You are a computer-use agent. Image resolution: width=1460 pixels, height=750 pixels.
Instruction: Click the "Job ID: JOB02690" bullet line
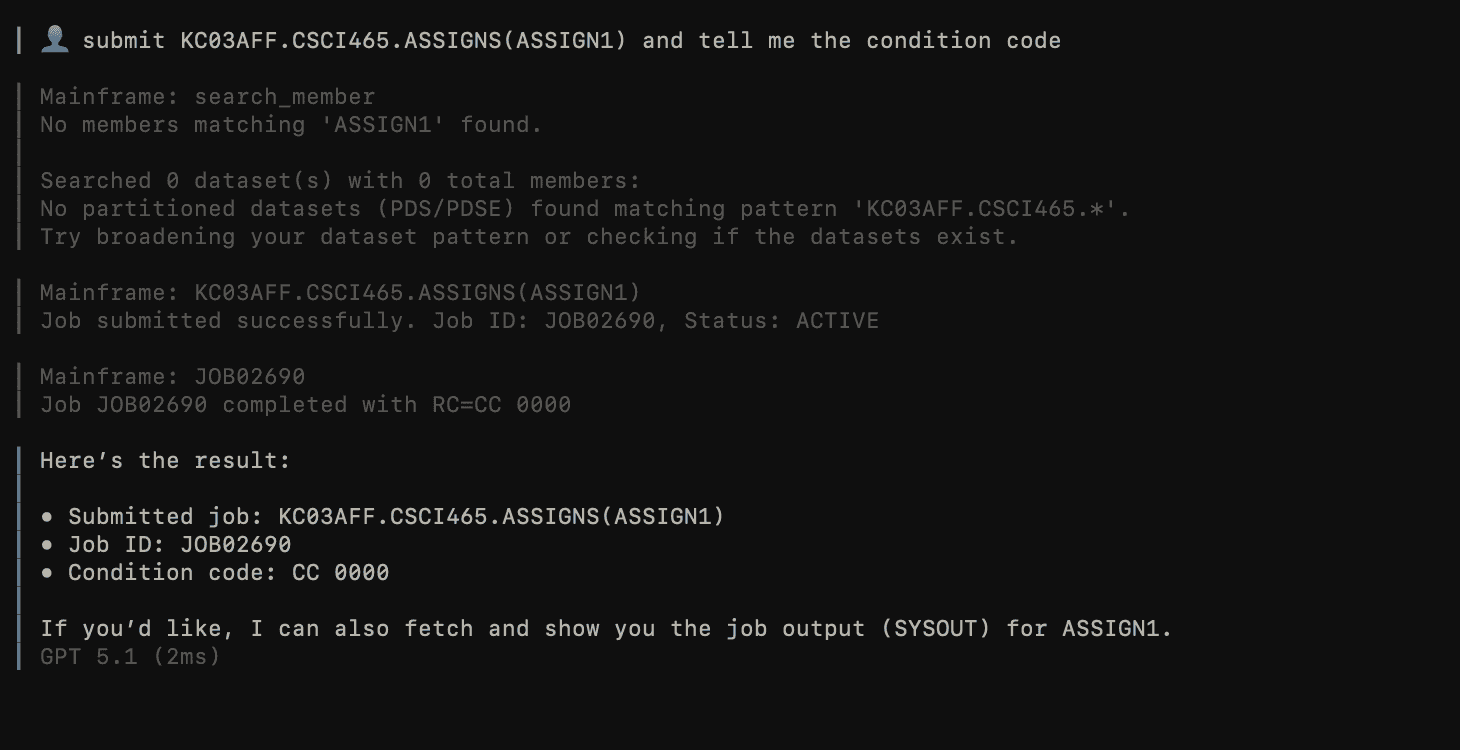coord(179,545)
